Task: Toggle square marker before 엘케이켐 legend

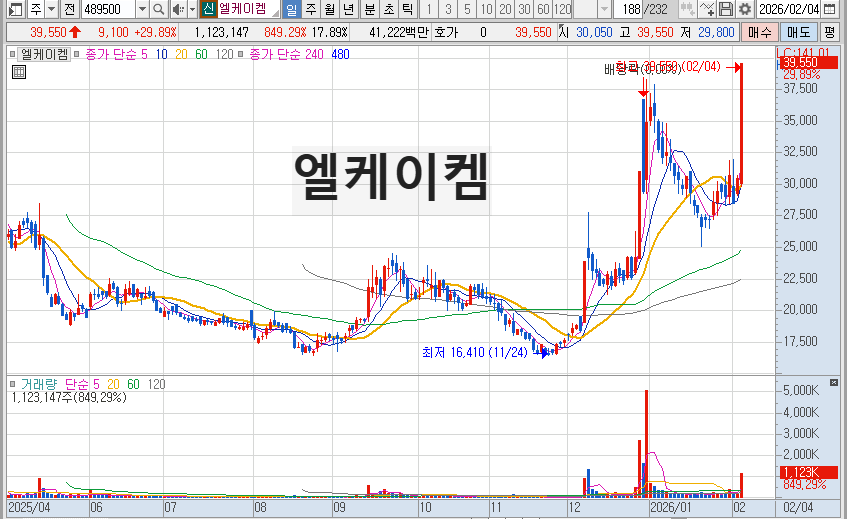Action: pyautogui.click(x=12, y=55)
